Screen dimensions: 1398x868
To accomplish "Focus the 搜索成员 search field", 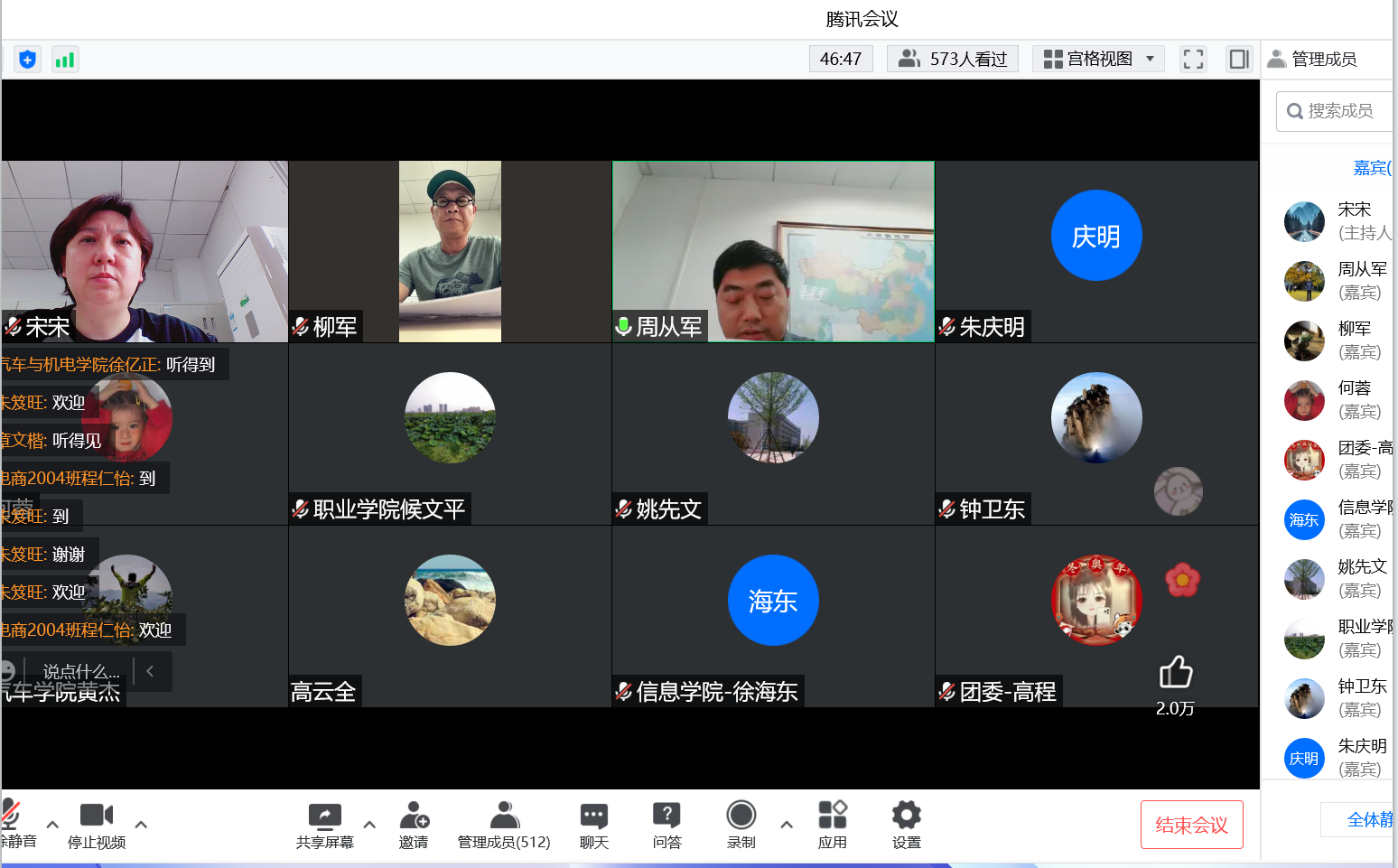I will click(1335, 111).
